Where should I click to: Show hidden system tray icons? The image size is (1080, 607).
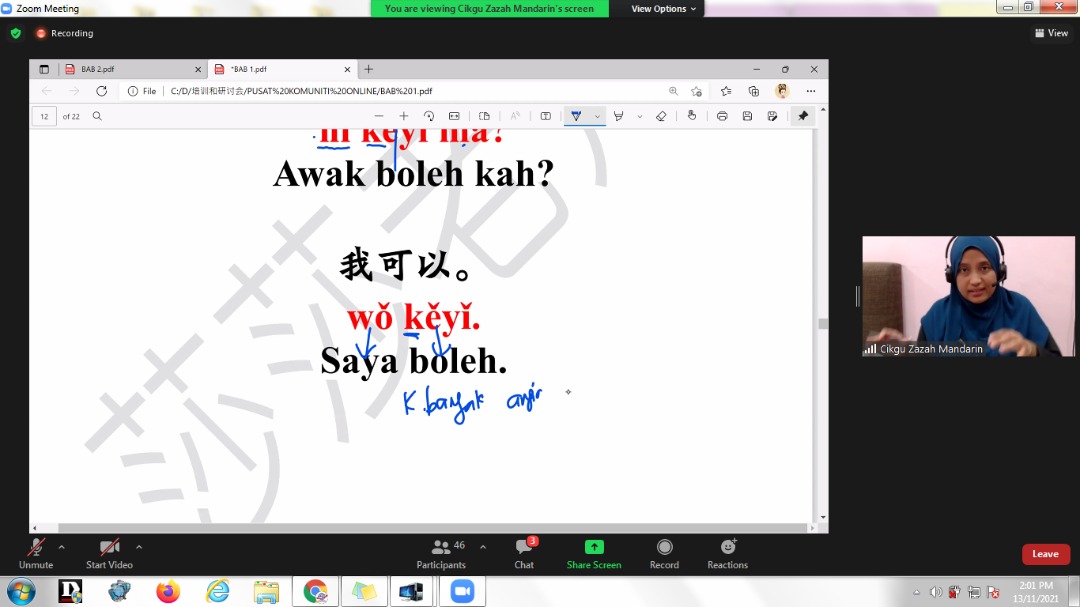(x=916, y=592)
